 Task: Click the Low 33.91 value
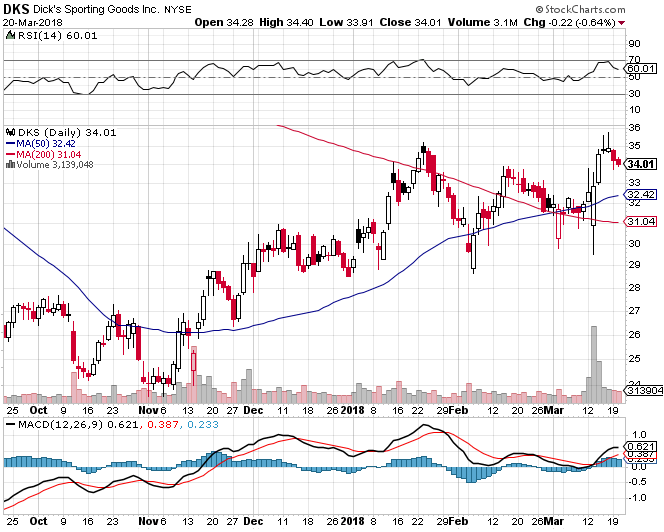(346, 22)
